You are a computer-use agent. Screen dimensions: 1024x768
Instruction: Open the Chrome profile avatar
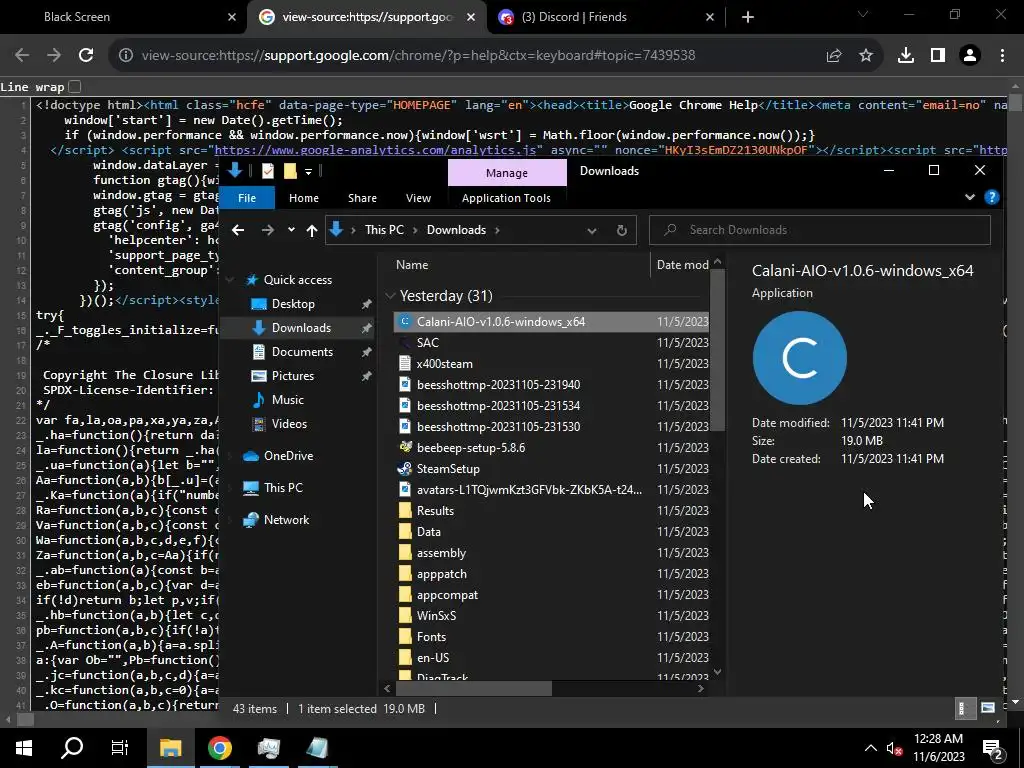970,56
